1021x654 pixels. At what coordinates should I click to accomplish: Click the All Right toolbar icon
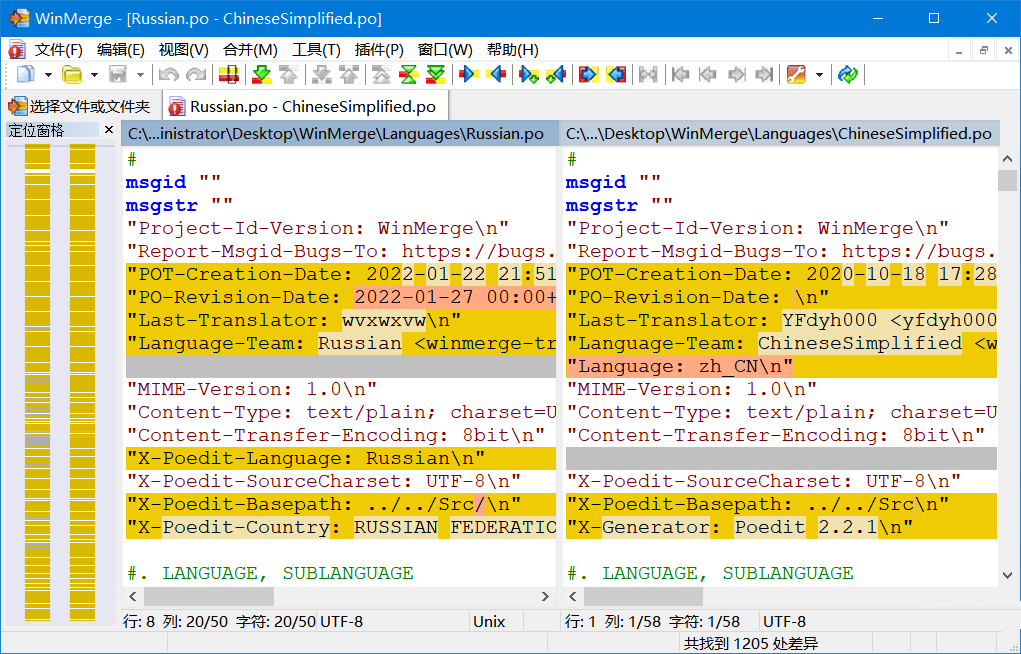coord(587,75)
